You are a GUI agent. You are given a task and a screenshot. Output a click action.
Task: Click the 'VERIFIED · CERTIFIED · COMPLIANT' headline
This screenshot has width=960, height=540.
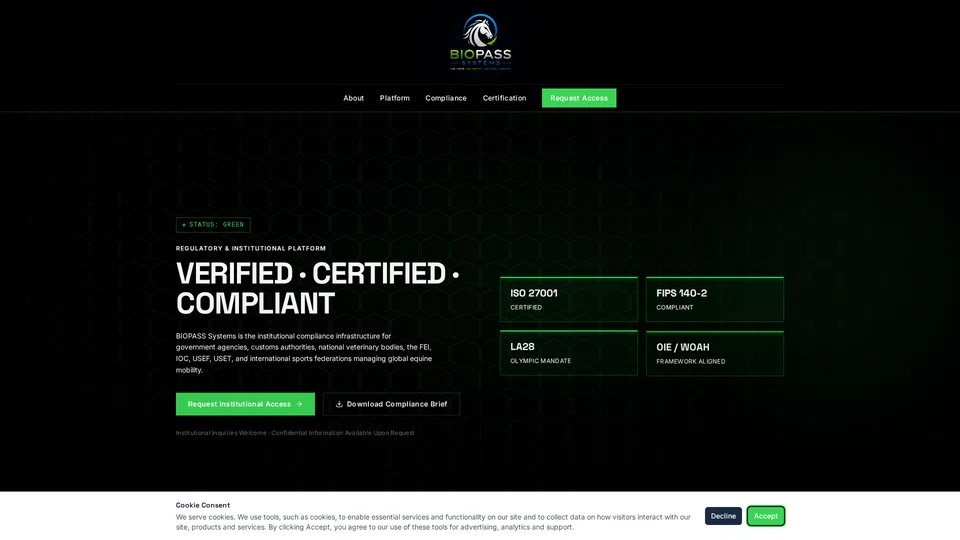(x=318, y=288)
